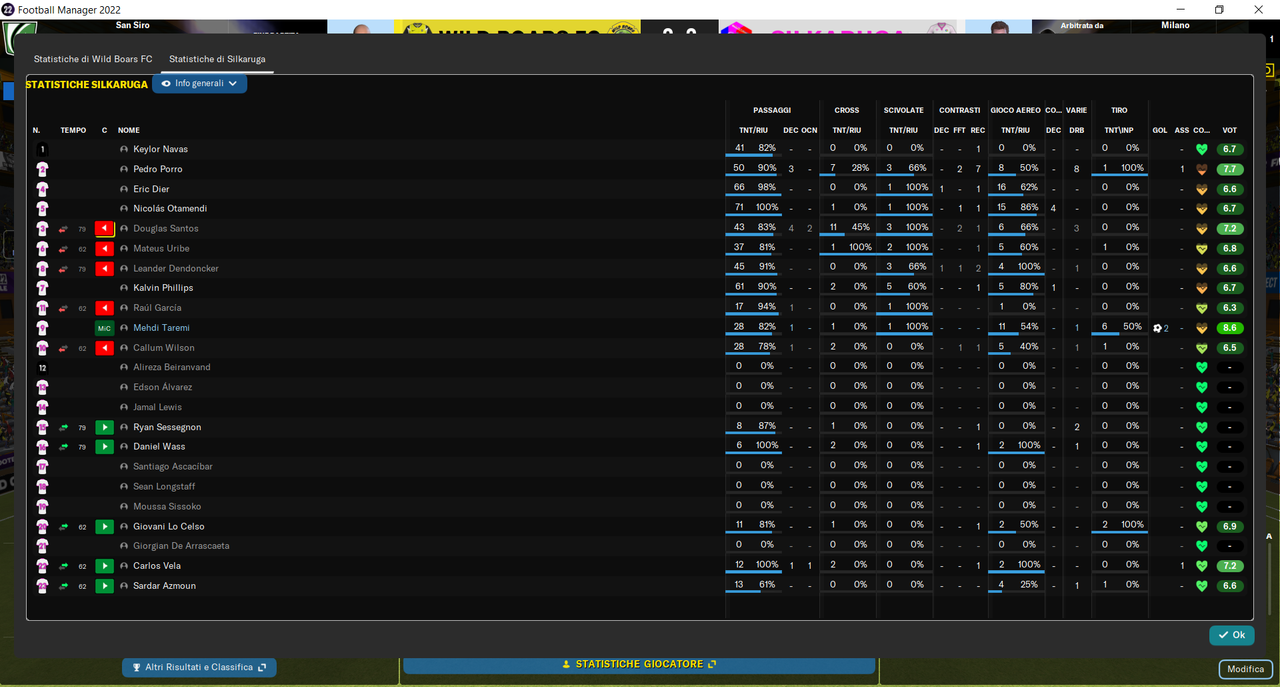
Task: Click Mehdi Taremi's 6 50% shots stat
Action: (1118, 328)
